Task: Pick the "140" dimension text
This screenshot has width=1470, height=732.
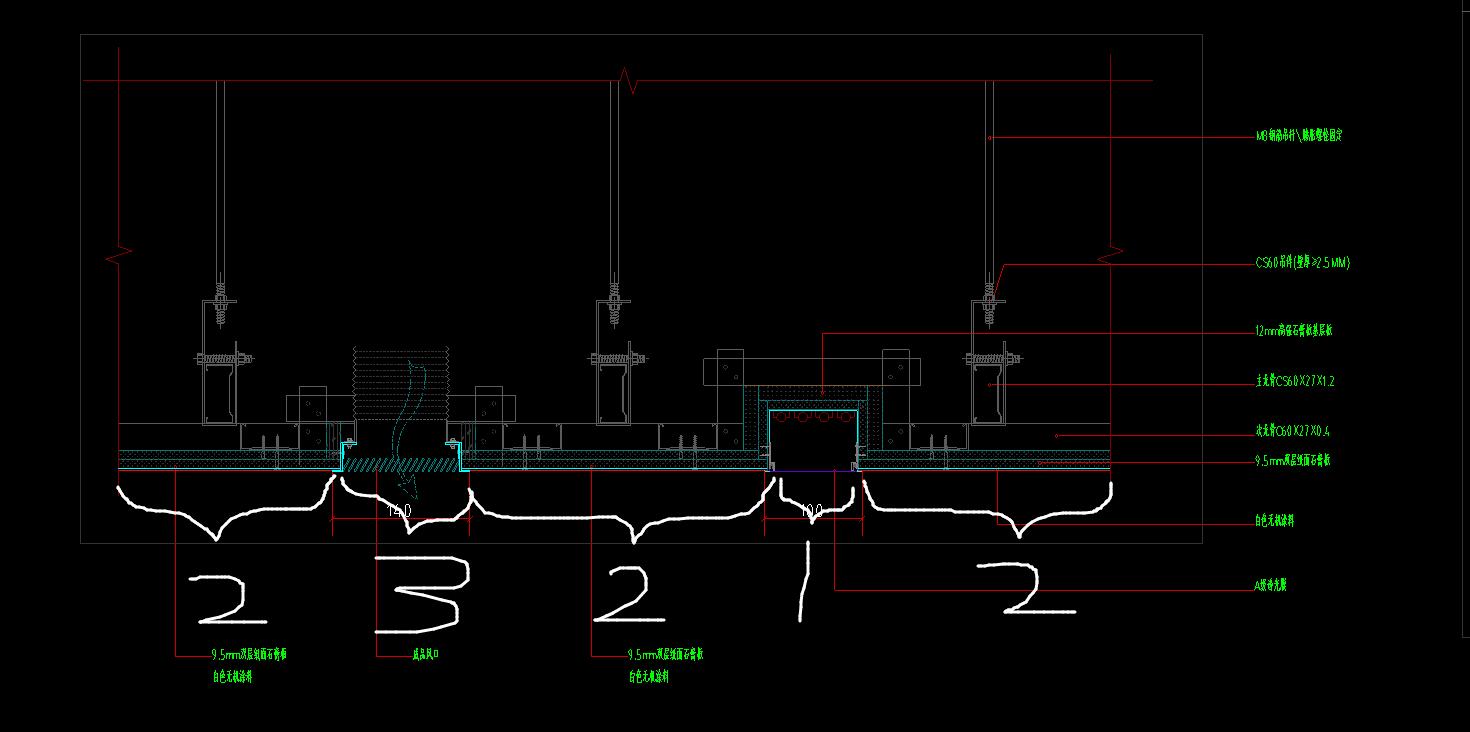Action: tap(399, 511)
